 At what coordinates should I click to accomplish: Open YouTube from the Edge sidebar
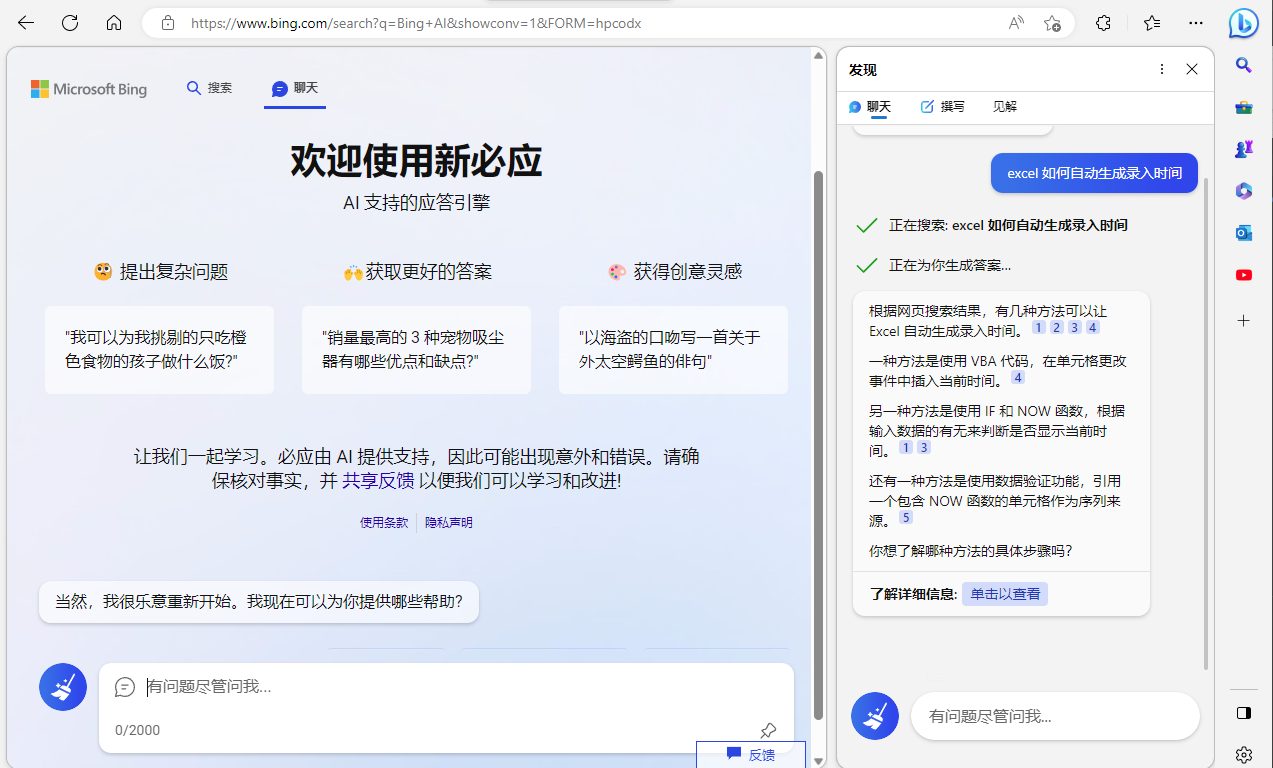click(1243, 274)
